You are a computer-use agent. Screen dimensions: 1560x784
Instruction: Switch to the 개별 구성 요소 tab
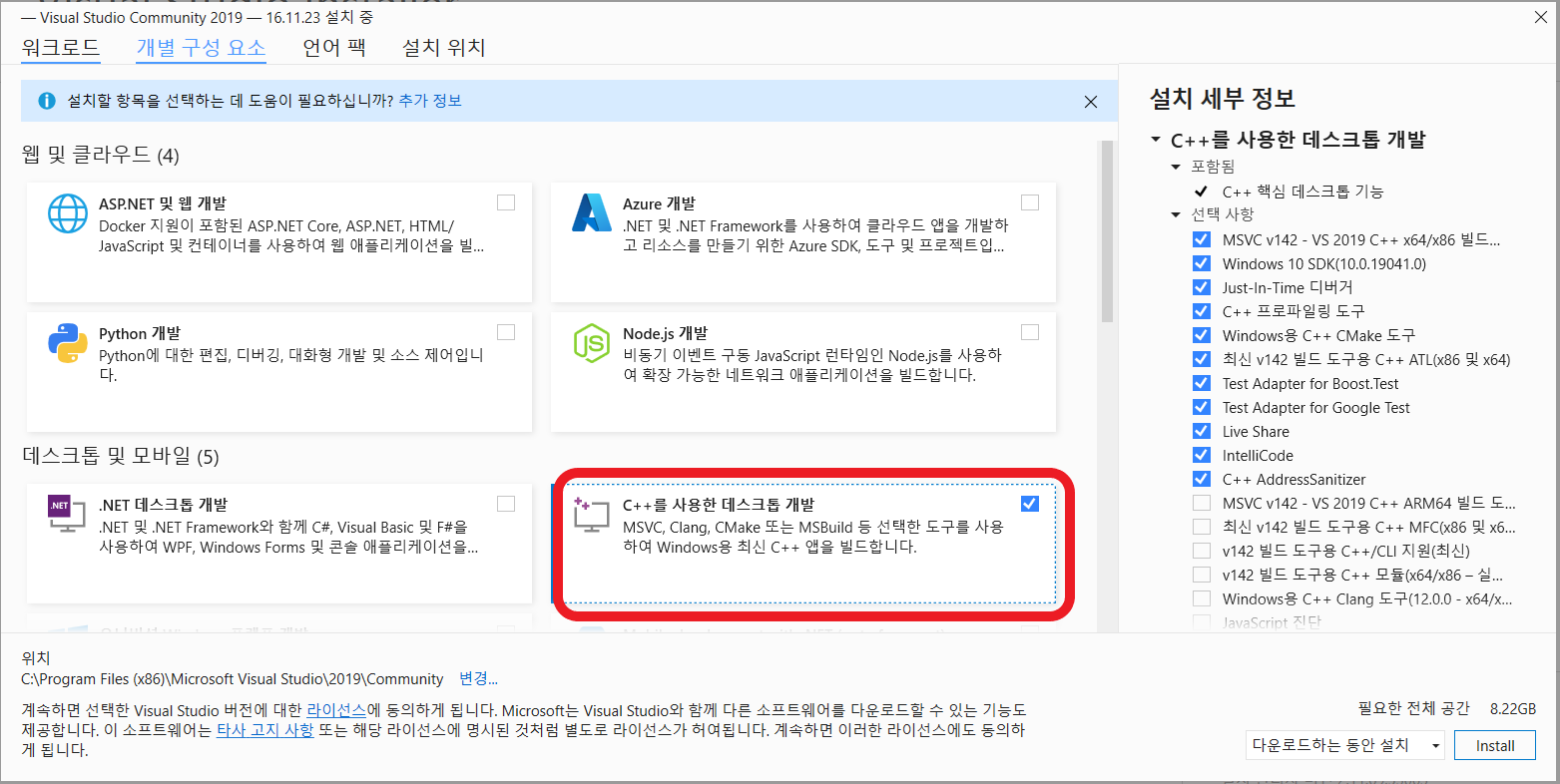[201, 47]
